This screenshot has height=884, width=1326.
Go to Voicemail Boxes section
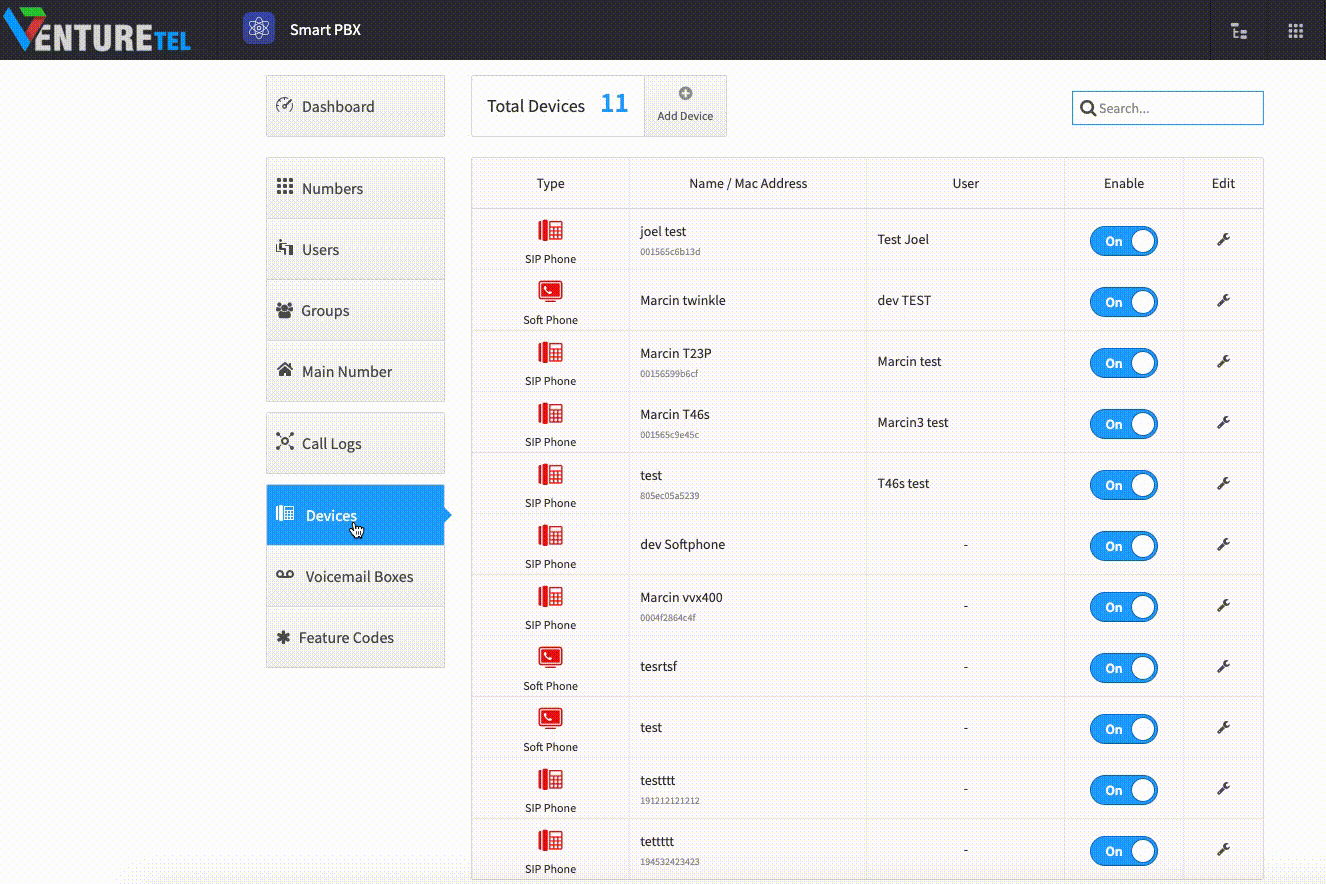click(x=355, y=576)
